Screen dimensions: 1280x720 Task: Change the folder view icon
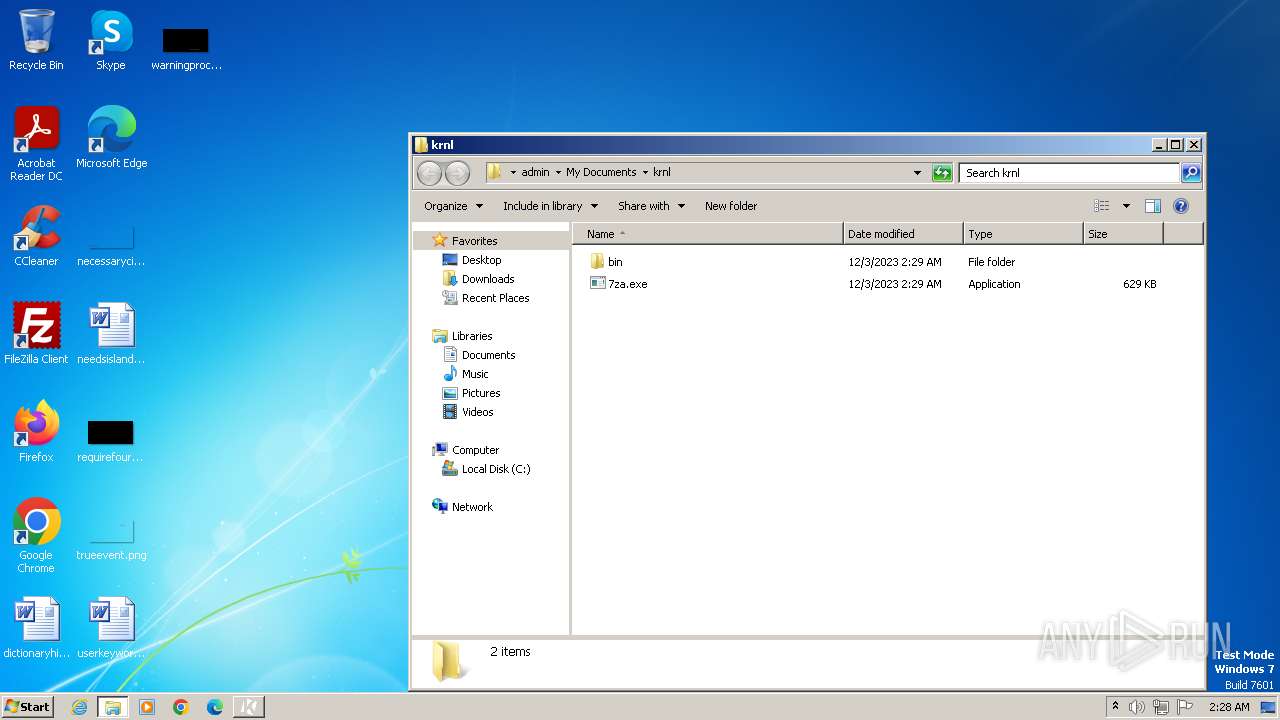[1102, 206]
